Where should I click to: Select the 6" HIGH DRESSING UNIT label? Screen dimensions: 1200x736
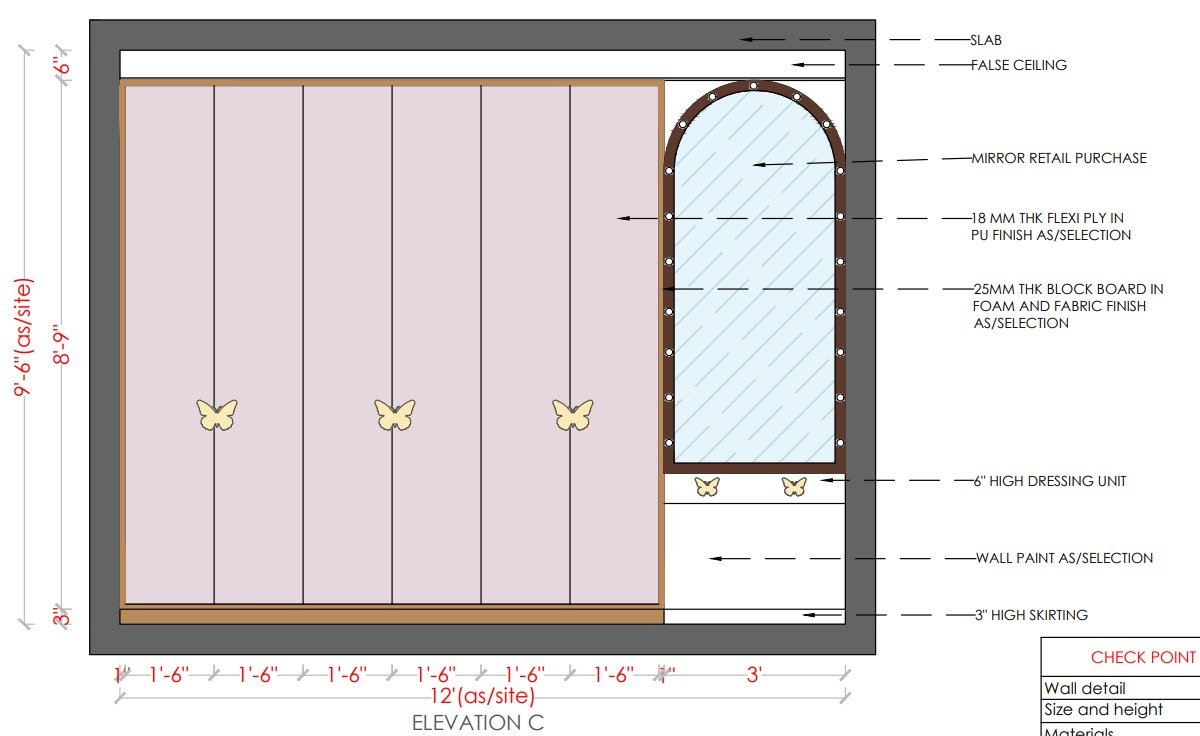[1050, 481]
